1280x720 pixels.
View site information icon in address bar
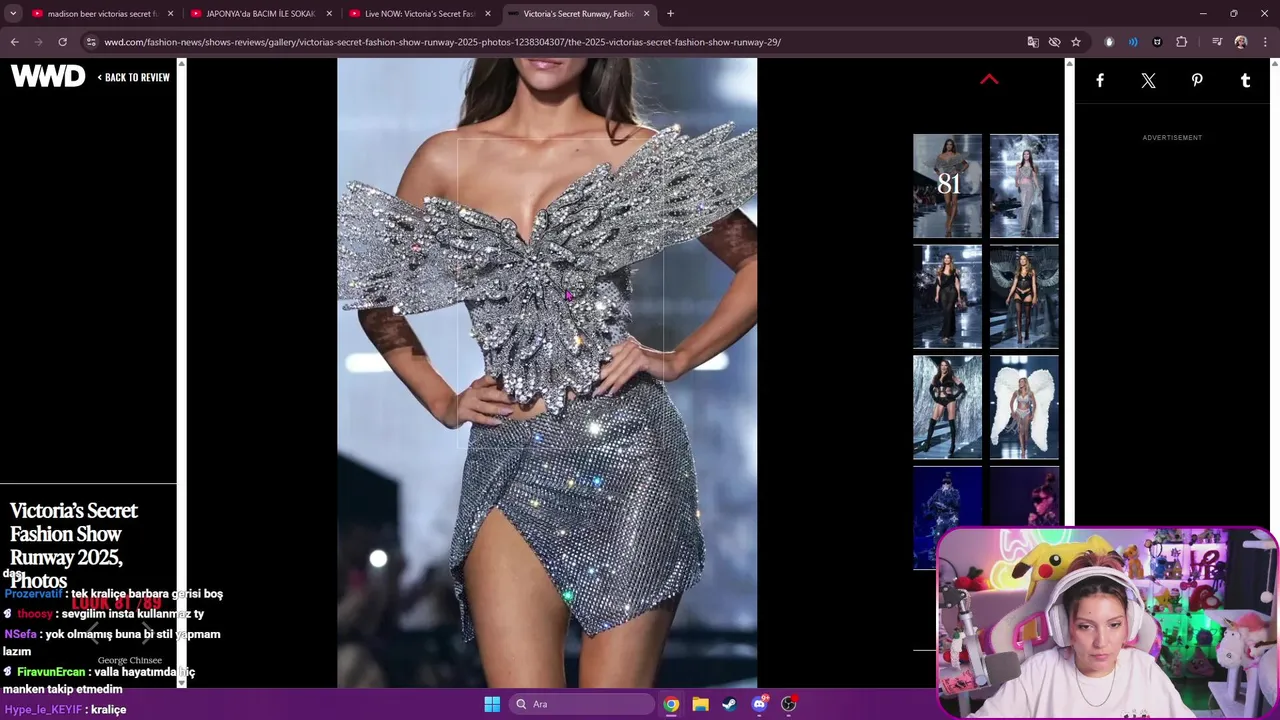point(91,42)
